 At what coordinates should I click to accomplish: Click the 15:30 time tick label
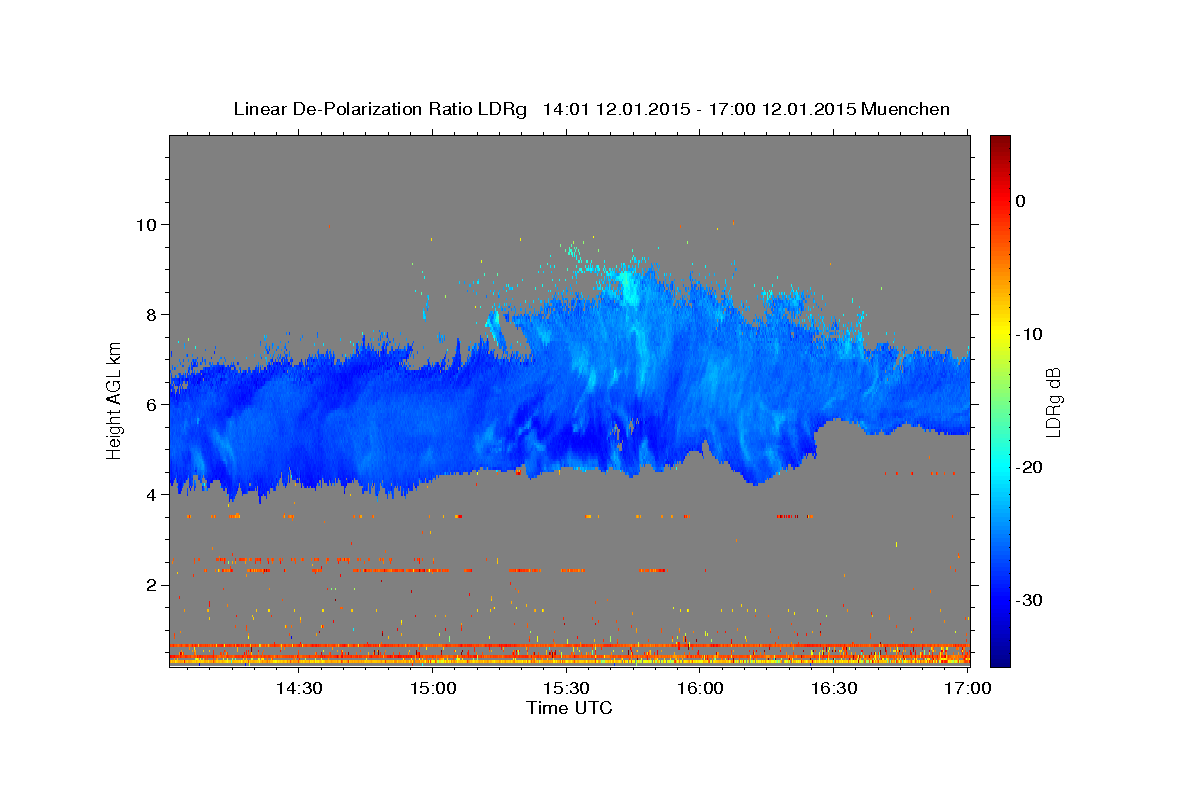tap(566, 689)
